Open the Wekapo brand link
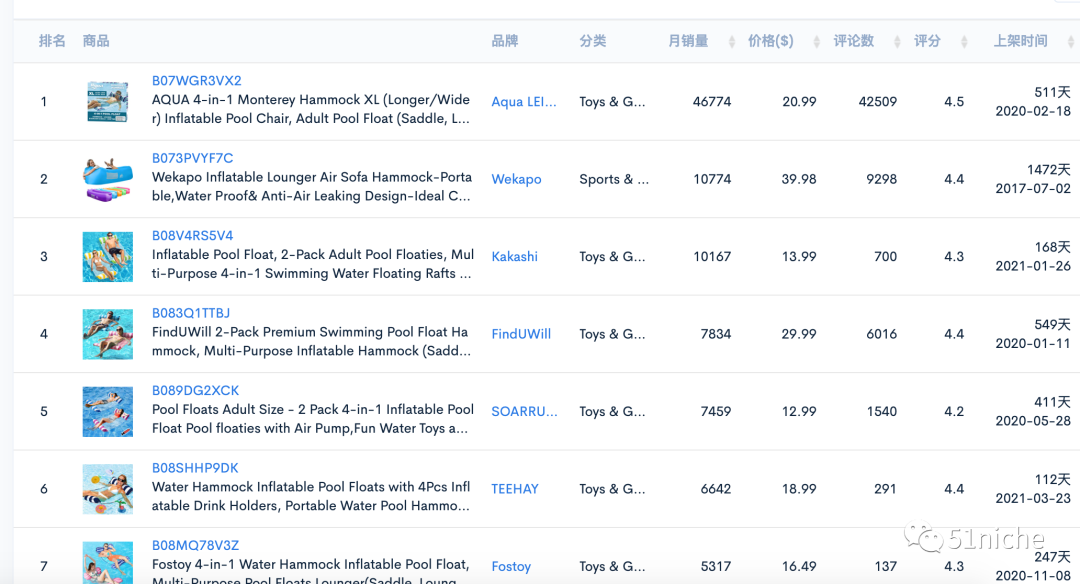 516,179
